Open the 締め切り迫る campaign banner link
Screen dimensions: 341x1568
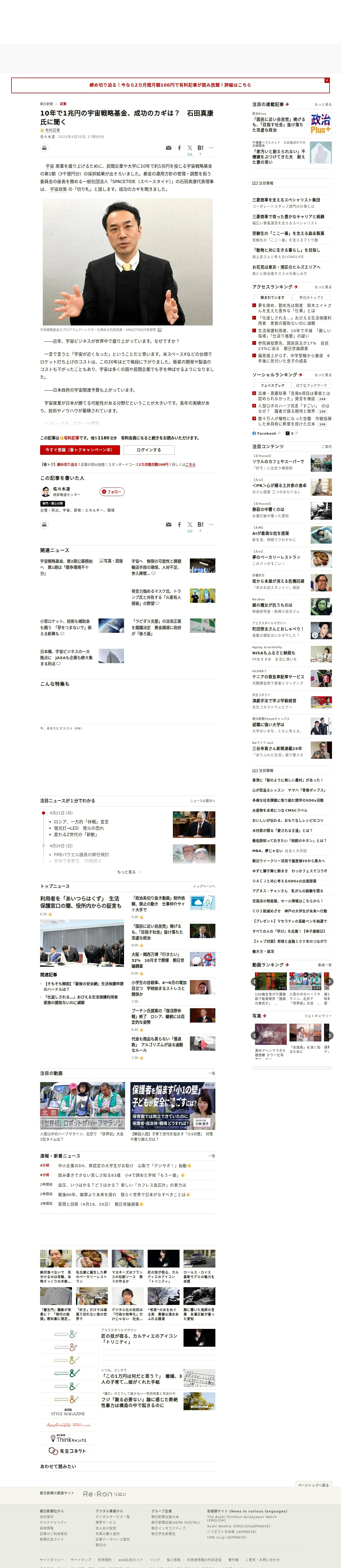coord(170,85)
